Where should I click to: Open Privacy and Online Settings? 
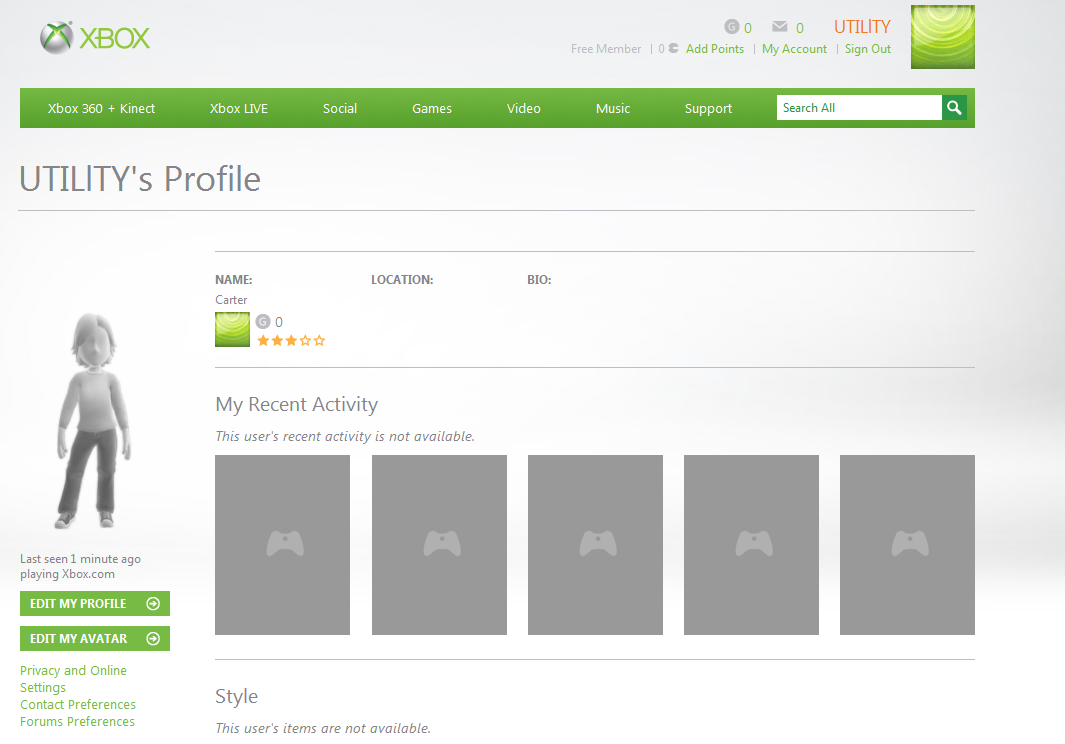[x=73, y=679]
